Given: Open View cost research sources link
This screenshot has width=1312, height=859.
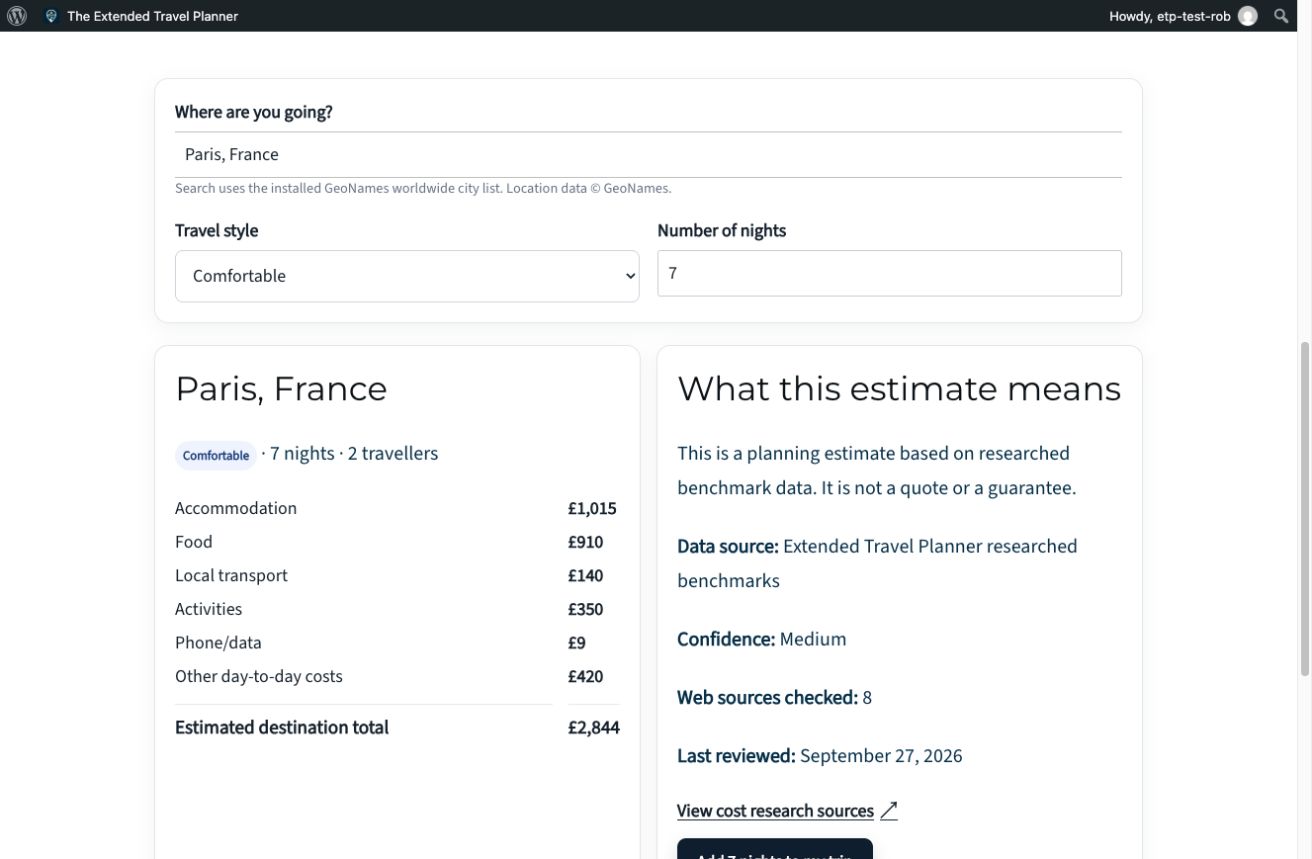Looking at the screenshot, I should (x=775, y=811).
